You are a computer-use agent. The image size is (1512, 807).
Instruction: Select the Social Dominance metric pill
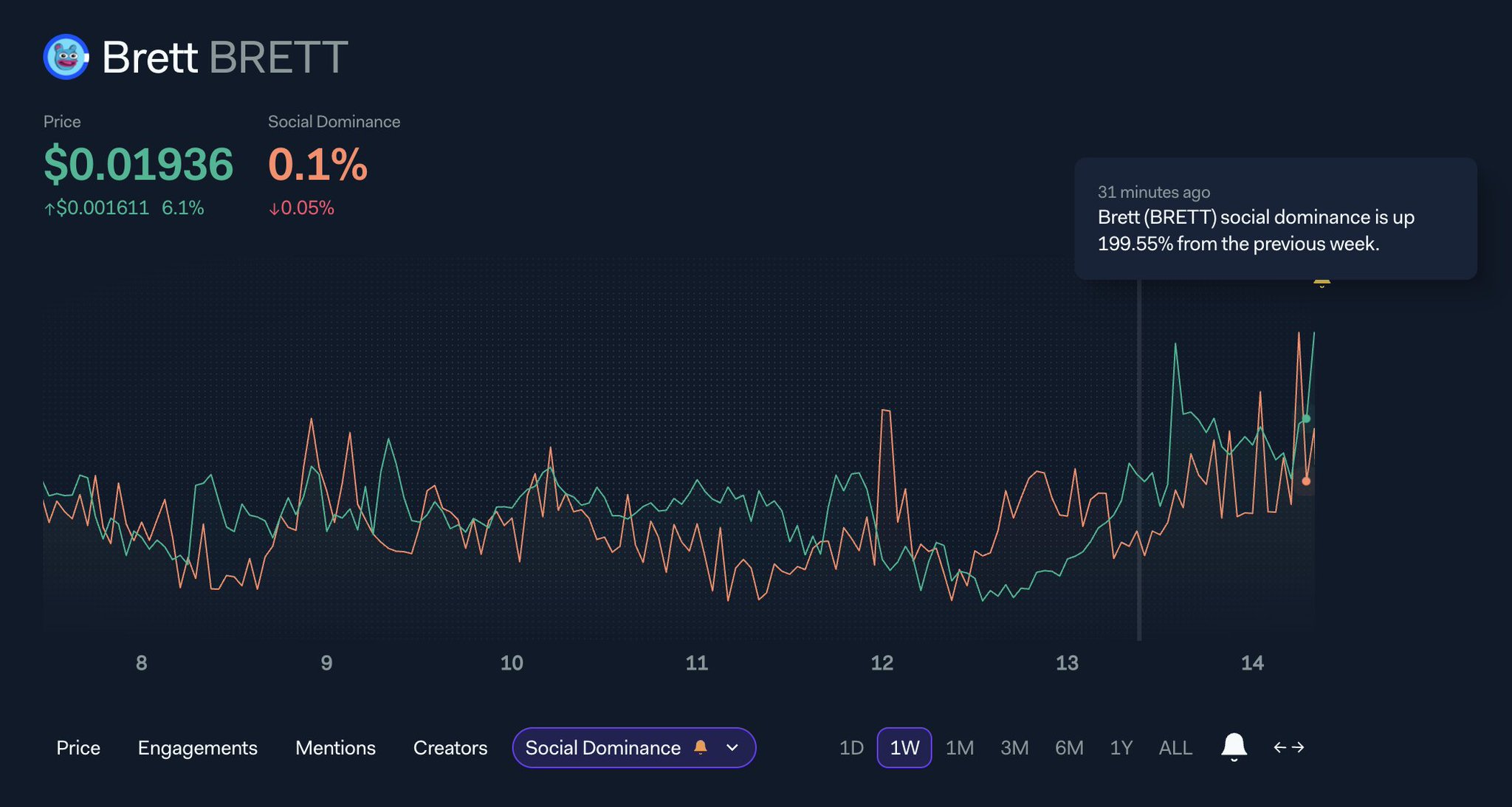pyautogui.click(x=602, y=748)
